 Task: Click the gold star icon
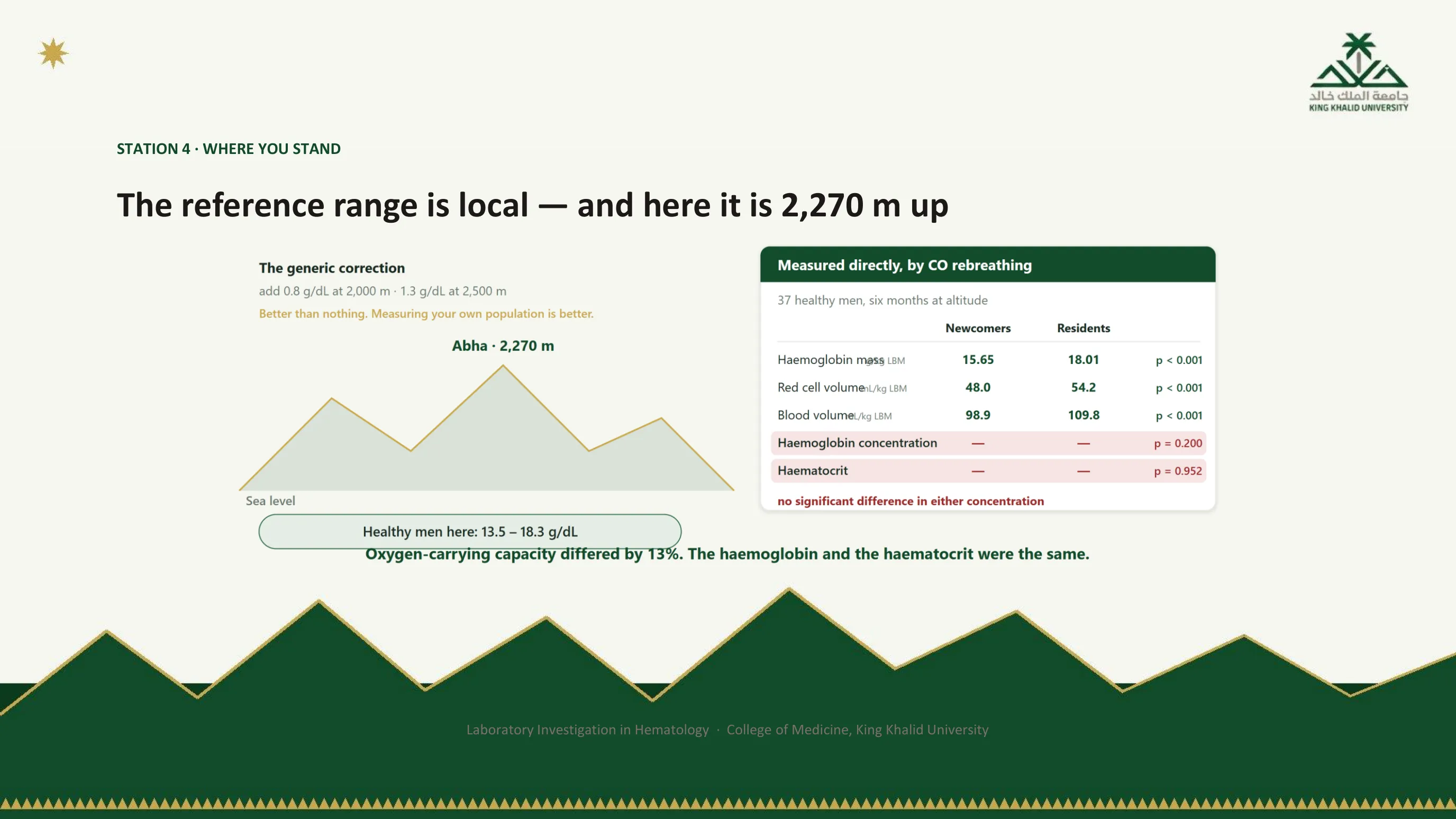(x=53, y=53)
